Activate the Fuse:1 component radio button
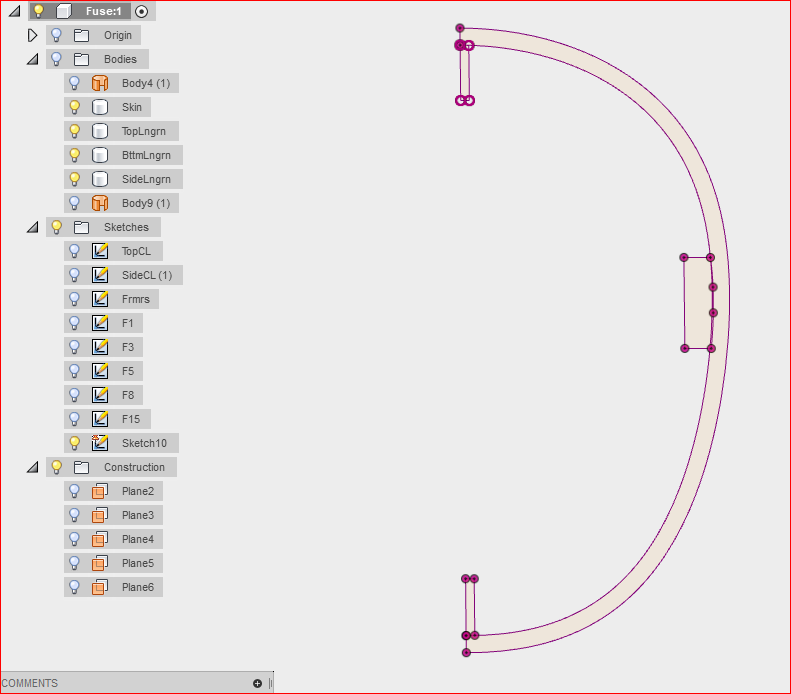 pos(142,11)
